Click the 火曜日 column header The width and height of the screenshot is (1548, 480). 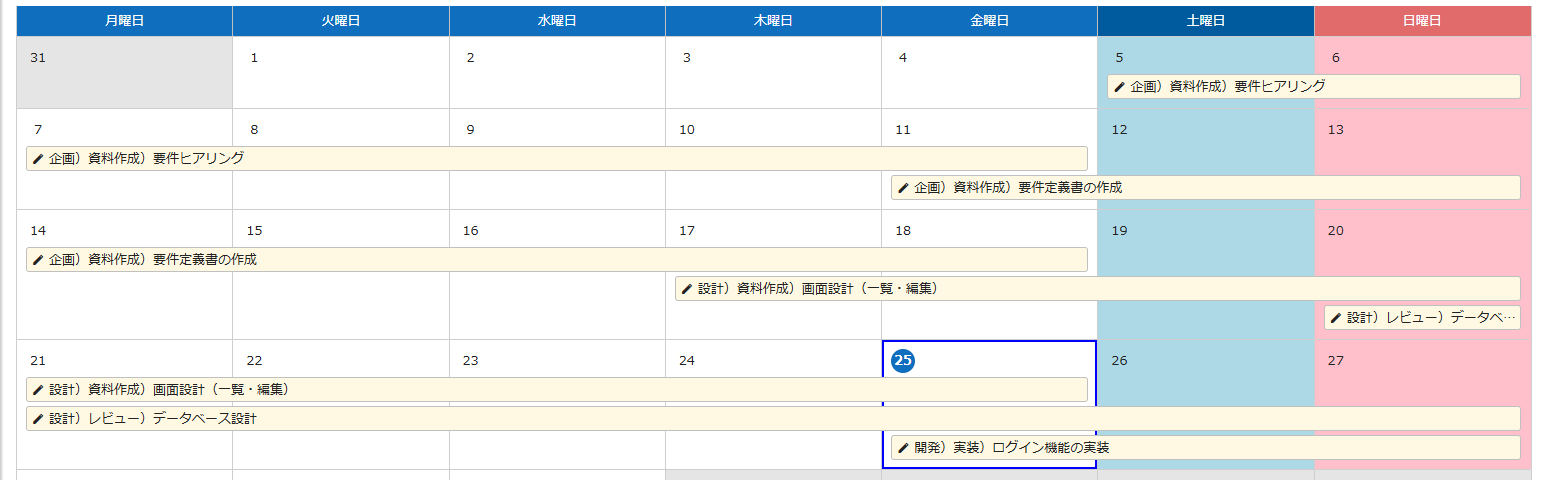341,21
